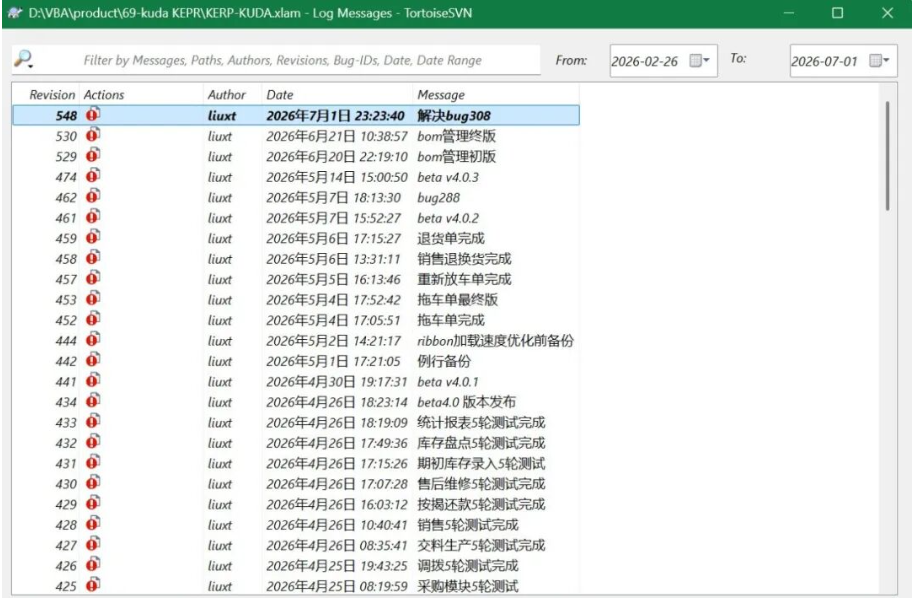Click the modified action icon for revision 434
The image size is (914, 602).
point(93,401)
